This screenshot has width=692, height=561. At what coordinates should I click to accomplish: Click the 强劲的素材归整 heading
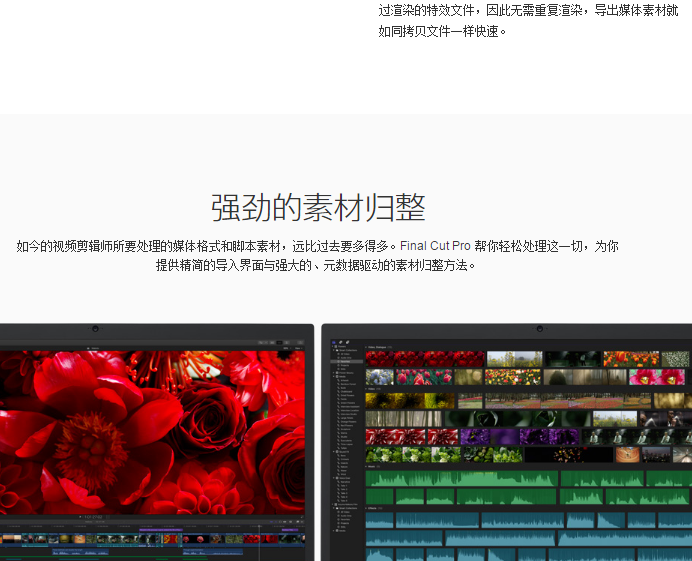[x=317, y=208]
